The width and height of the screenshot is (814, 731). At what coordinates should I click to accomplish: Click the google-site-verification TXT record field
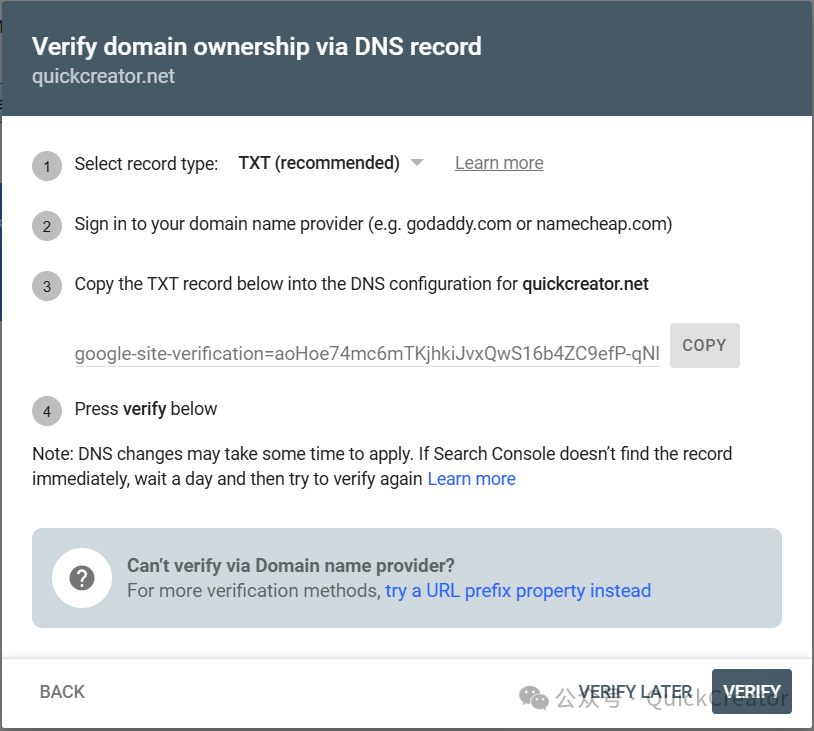367,353
